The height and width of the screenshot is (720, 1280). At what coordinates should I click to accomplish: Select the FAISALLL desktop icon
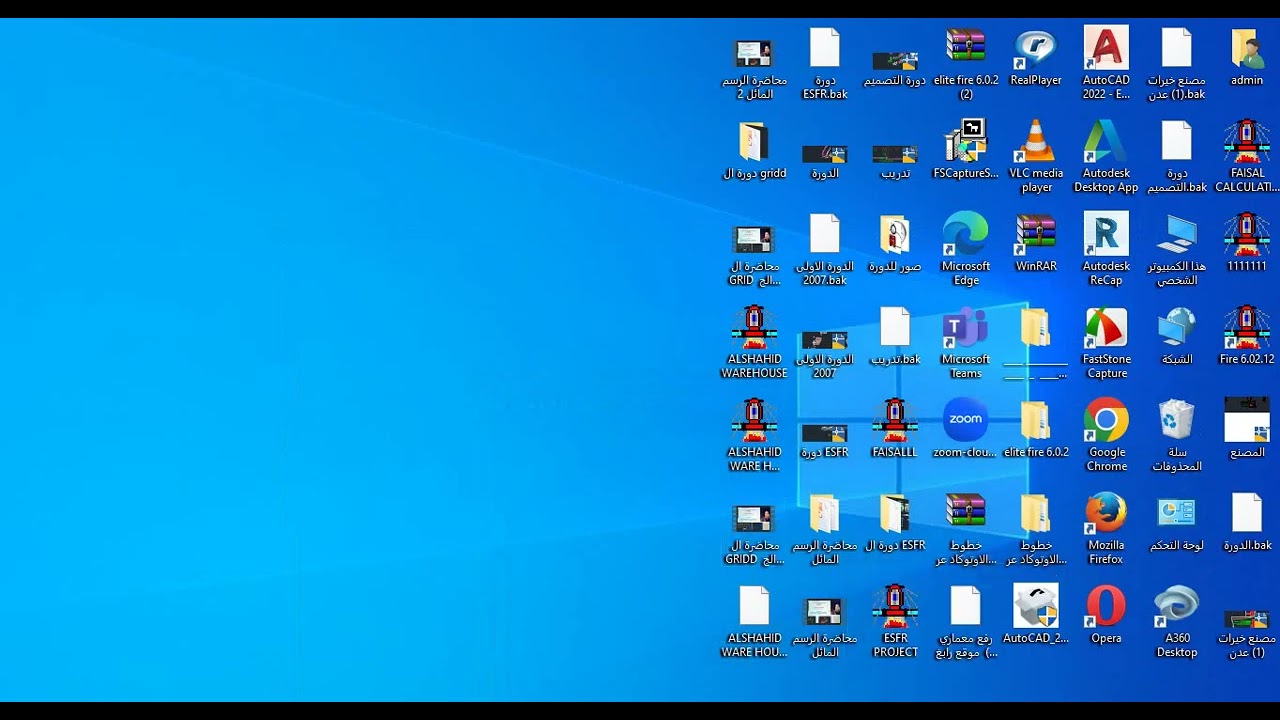(x=895, y=429)
